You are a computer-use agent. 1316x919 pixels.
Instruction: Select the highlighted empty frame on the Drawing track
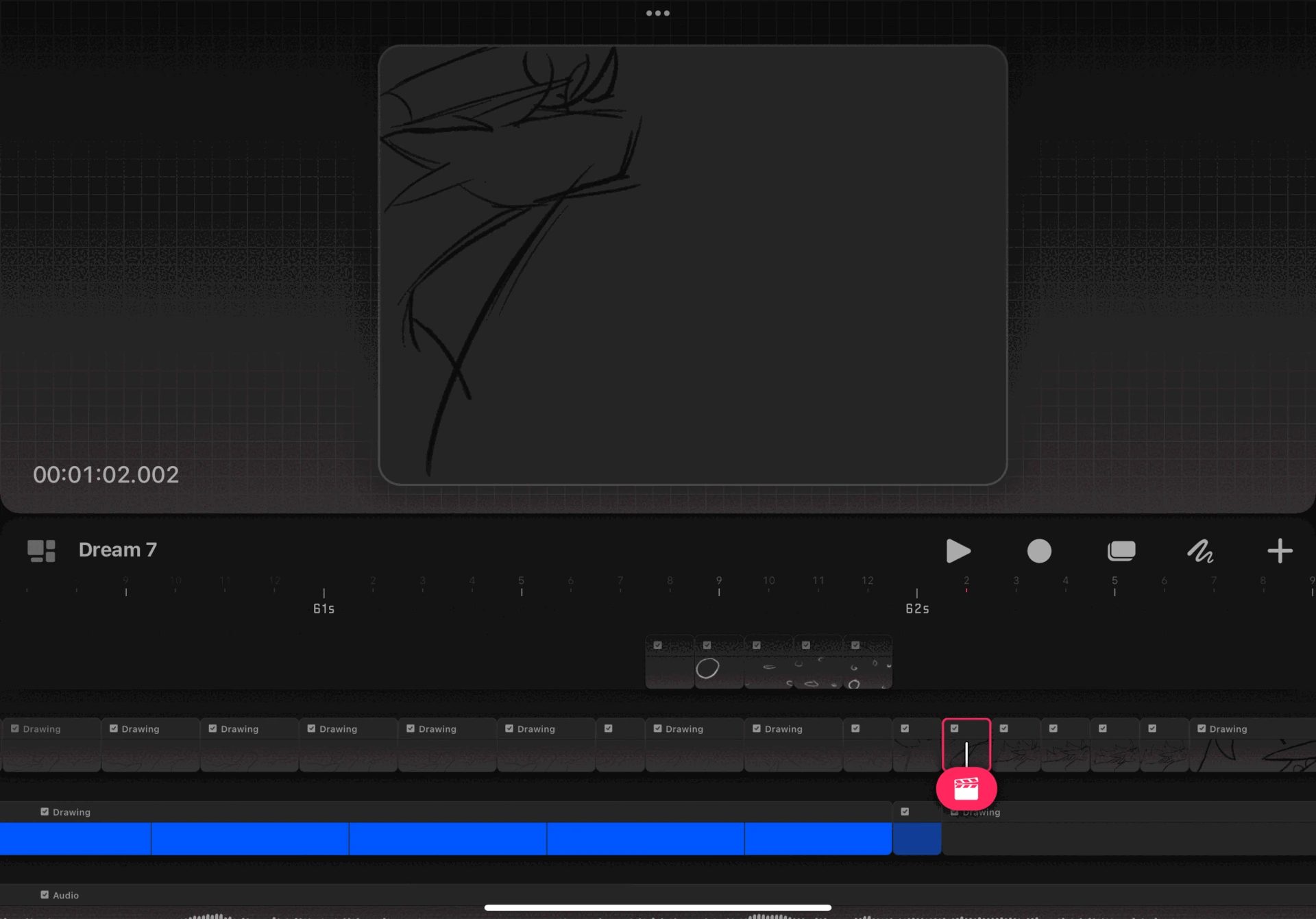(x=966, y=745)
